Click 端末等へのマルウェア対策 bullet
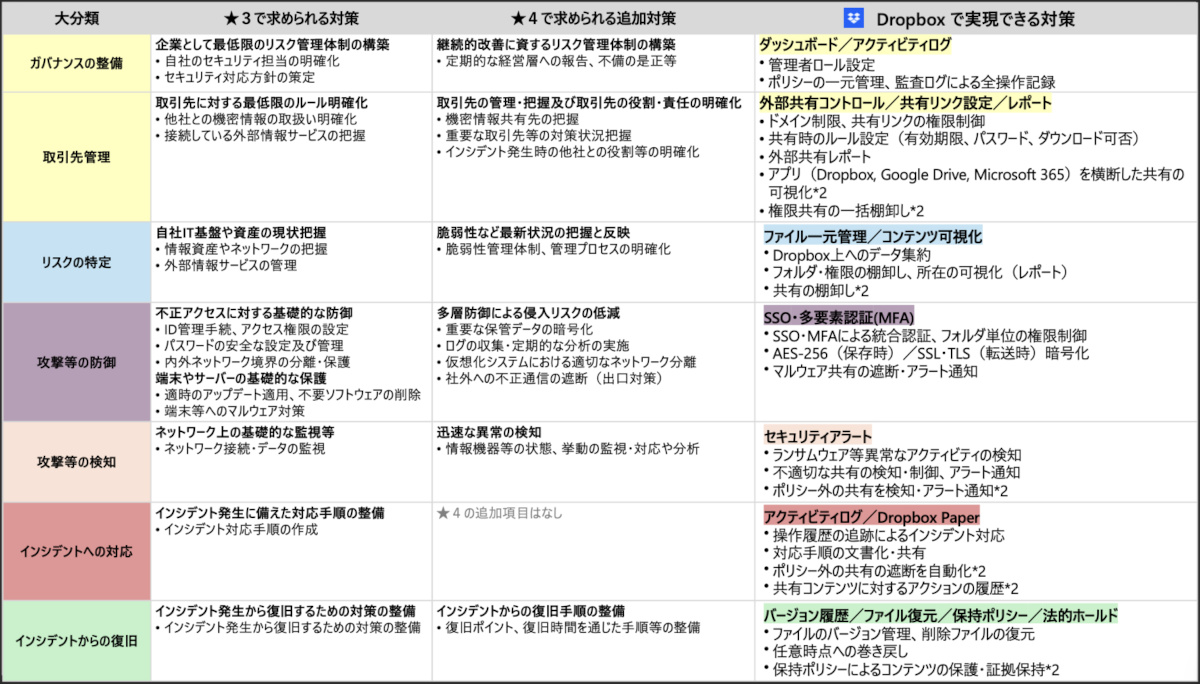The height and width of the screenshot is (684, 1200). click(233, 411)
